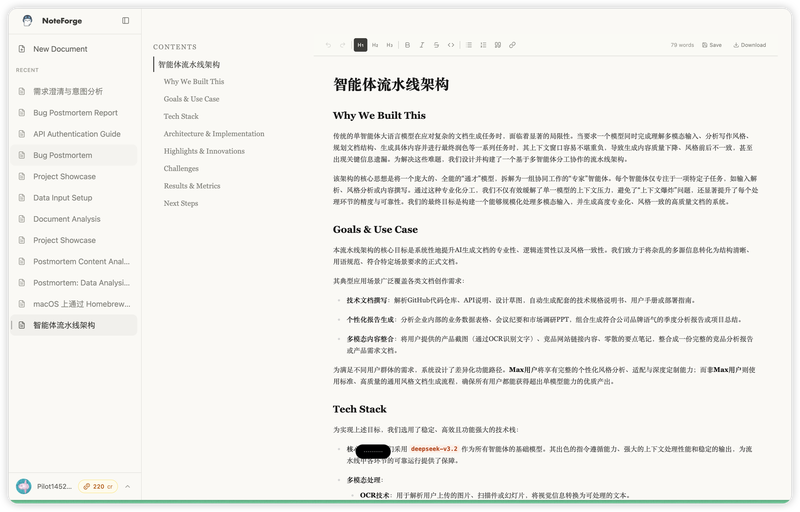The height and width of the screenshot is (512, 800).
Task: Insert a hyperlink with the link icon
Action: coord(513,45)
